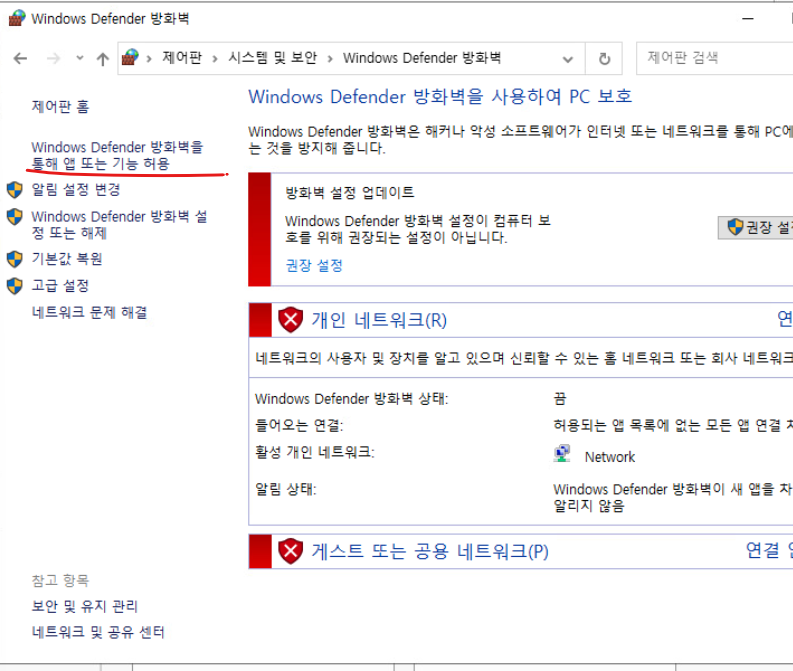793x671 pixels.
Task: Expand the chevron after 시스템 및 보안 breadcrumb
Action: [330, 59]
